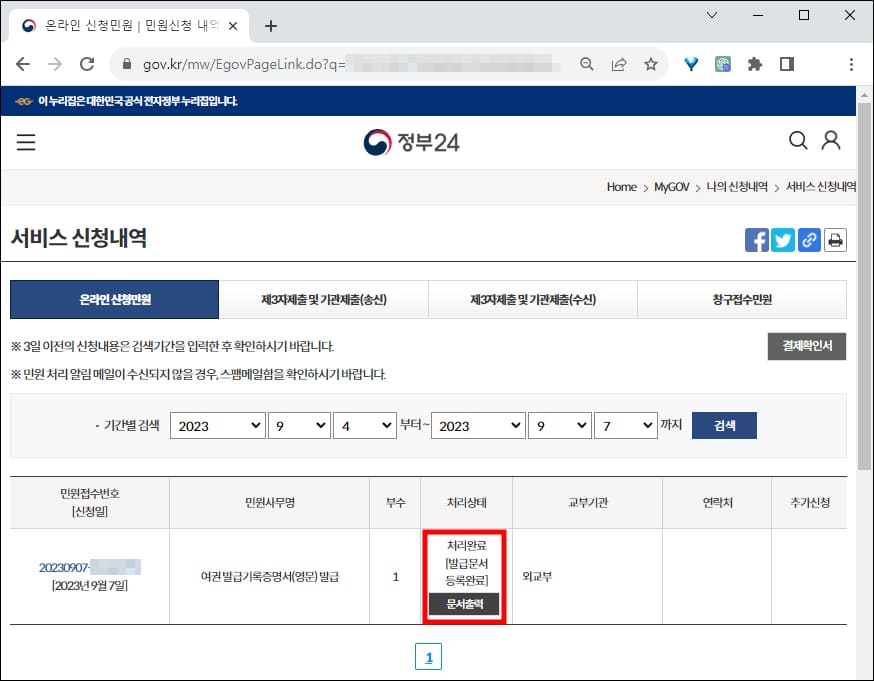The image size is (874, 681).
Task: Share the page via Twitter icon
Action: pos(784,239)
